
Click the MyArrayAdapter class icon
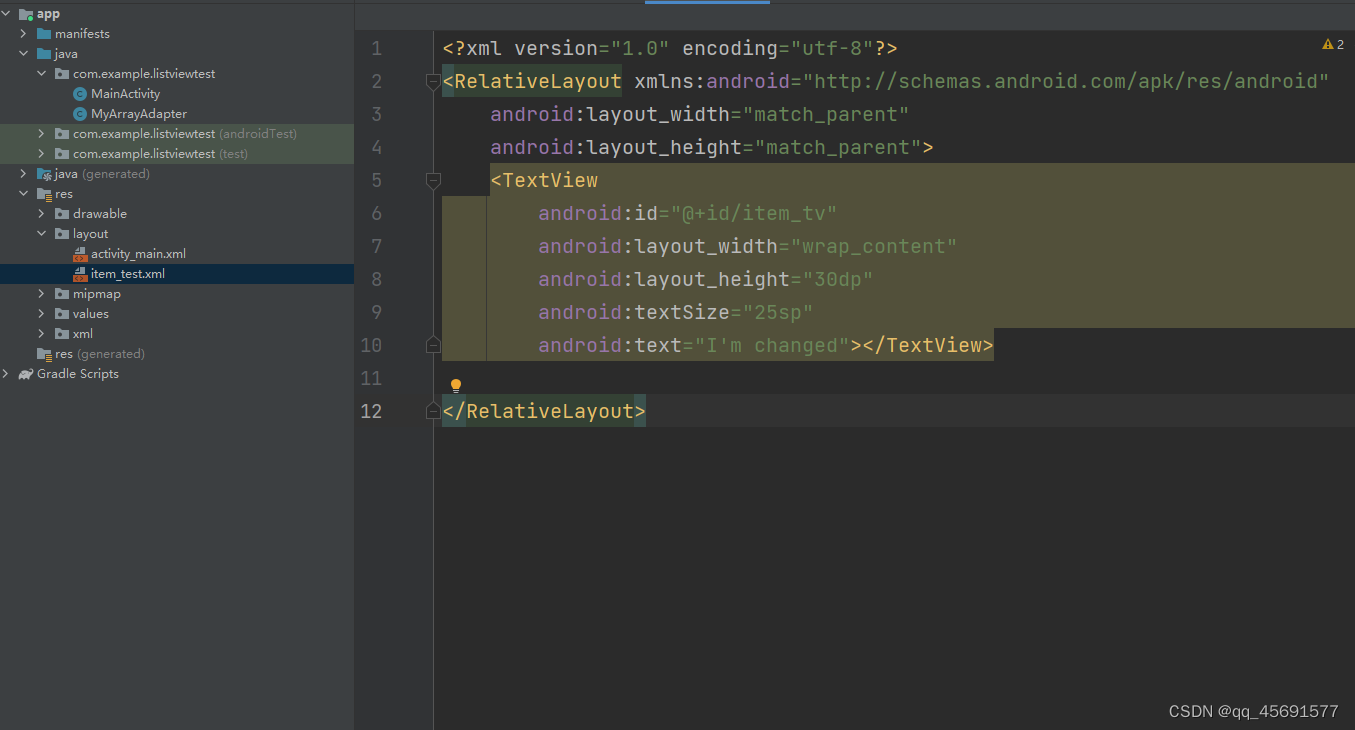(80, 114)
